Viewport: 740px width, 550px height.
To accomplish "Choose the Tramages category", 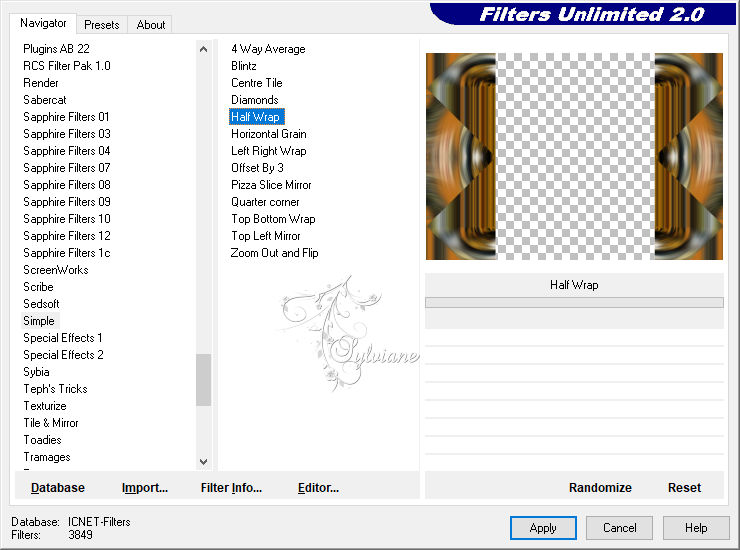I will pyautogui.click(x=47, y=457).
